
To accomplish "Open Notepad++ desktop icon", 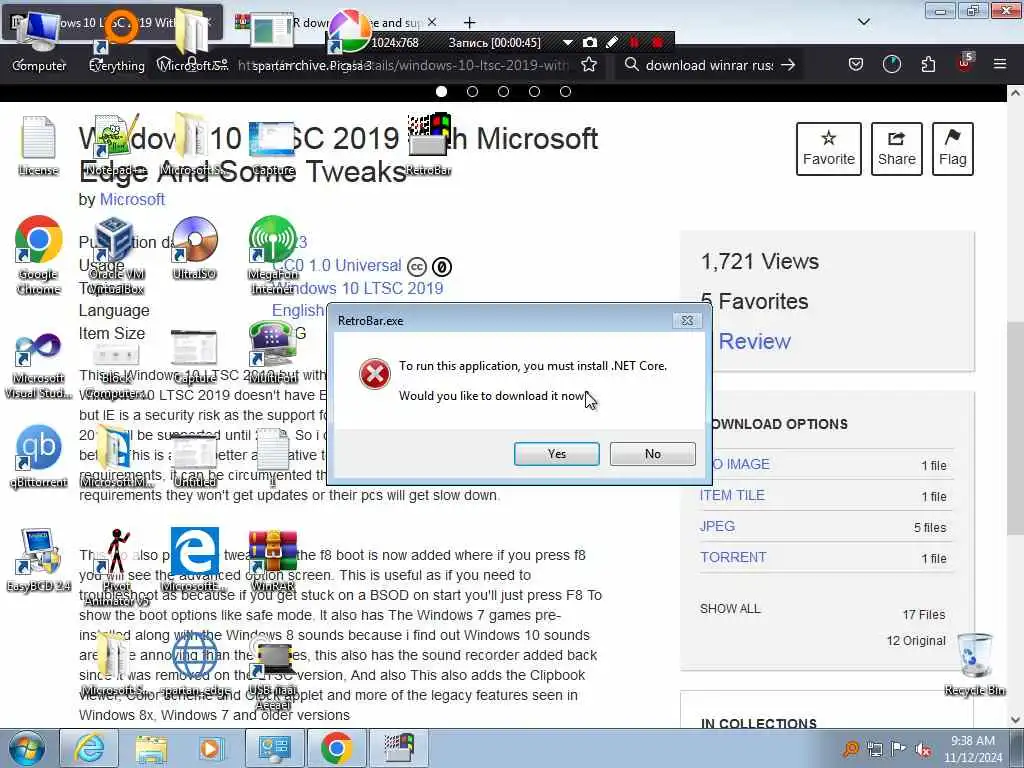I will [x=116, y=146].
